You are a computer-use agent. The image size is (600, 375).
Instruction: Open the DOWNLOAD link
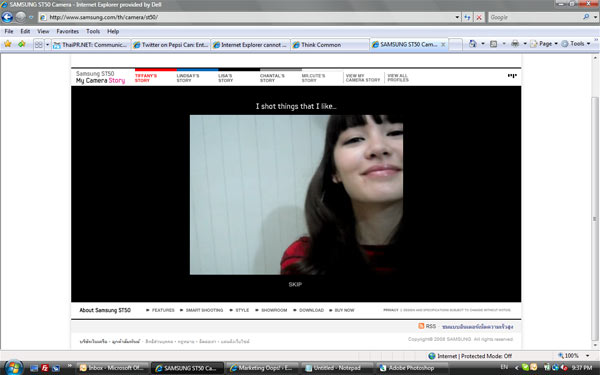click(311, 310)
